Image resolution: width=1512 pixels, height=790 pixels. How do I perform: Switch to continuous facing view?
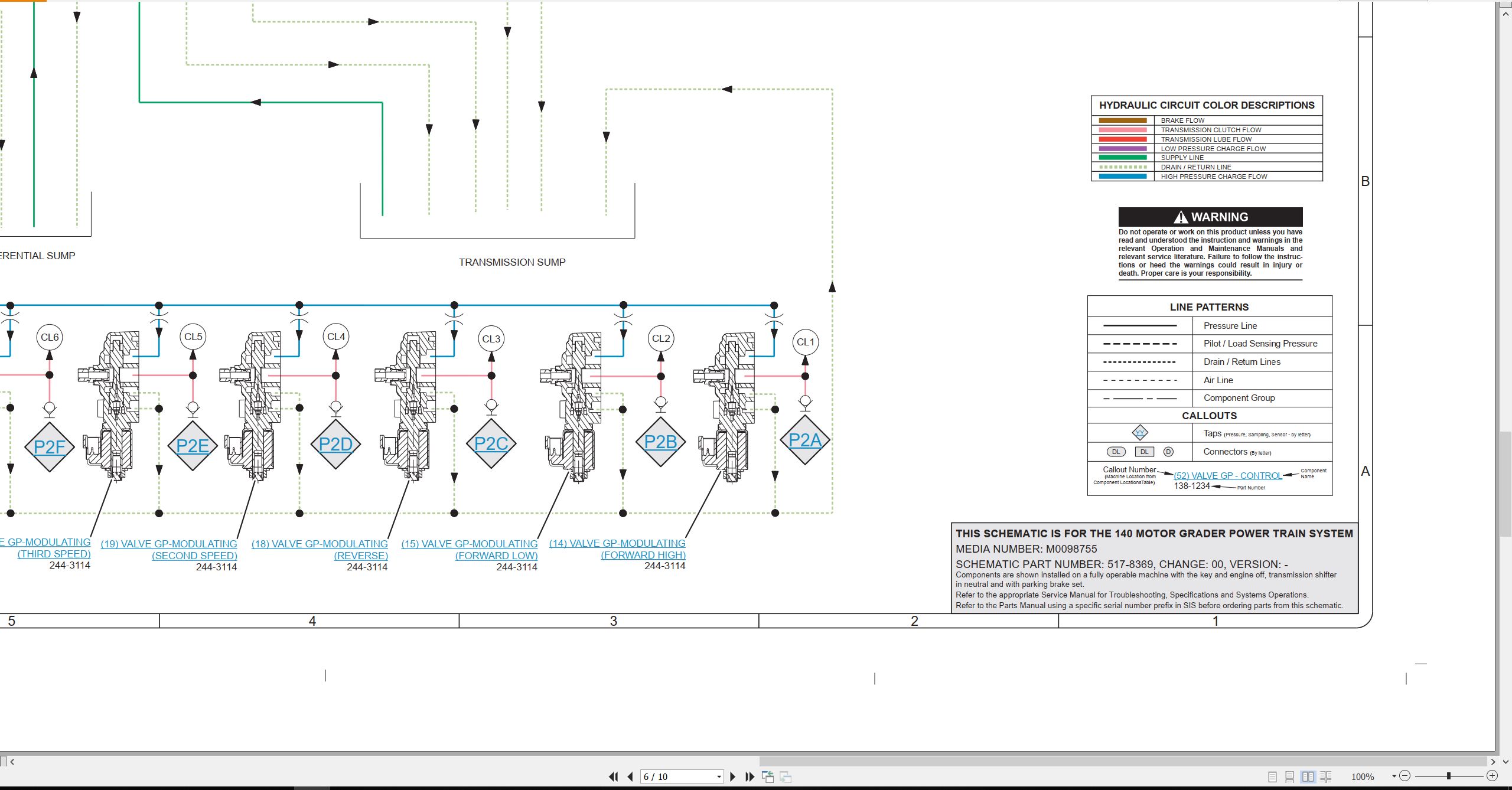pos(1326,777)
